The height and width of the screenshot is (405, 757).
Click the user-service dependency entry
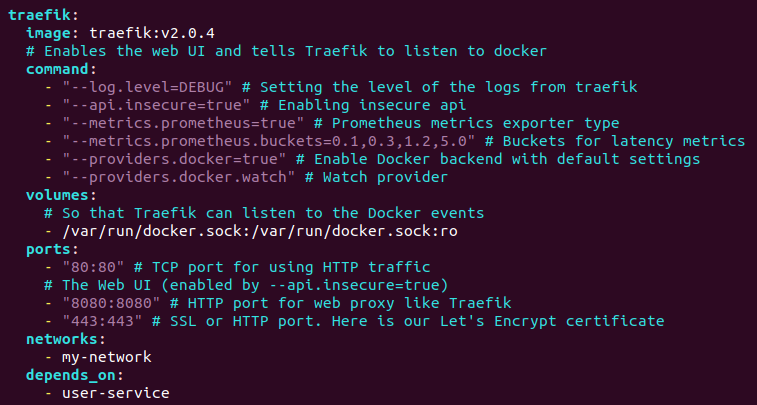coord(116,393)
